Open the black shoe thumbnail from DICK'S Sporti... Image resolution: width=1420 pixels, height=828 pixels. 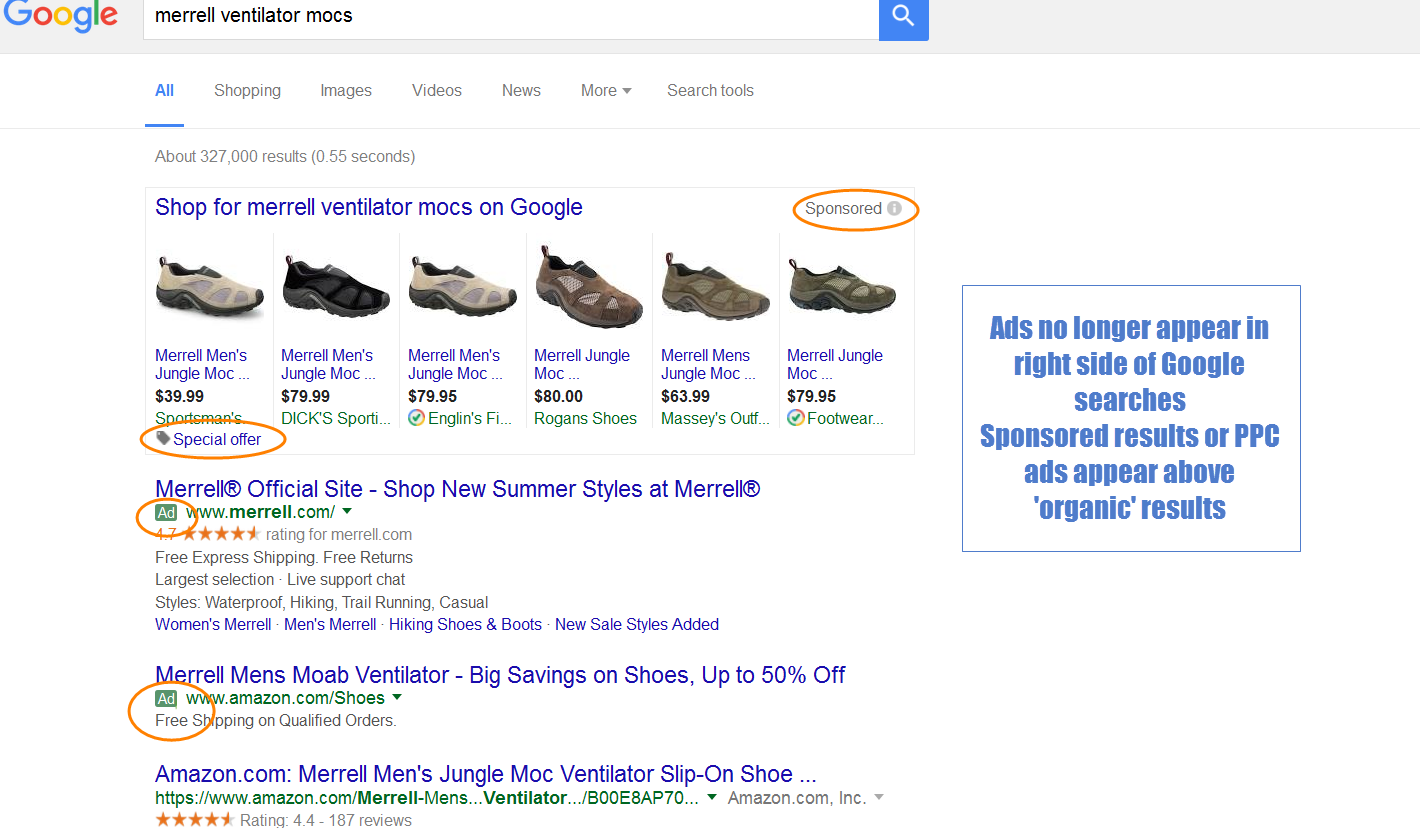point(336,287)
